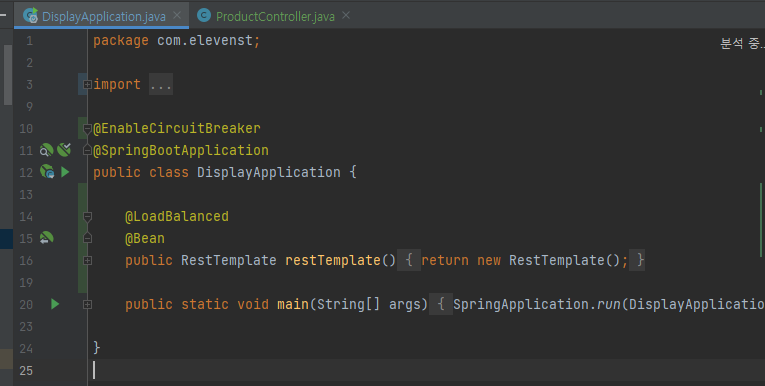Click line number 25 in the gutter
765x386 pixels.
pos(26,370)
